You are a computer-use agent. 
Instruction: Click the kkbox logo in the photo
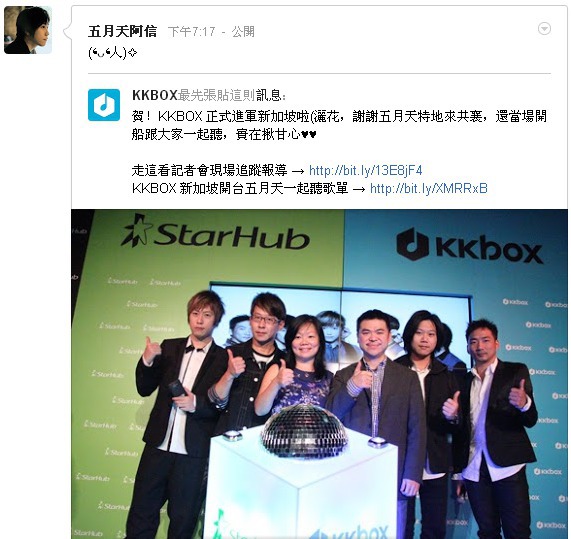click(469, 246)
